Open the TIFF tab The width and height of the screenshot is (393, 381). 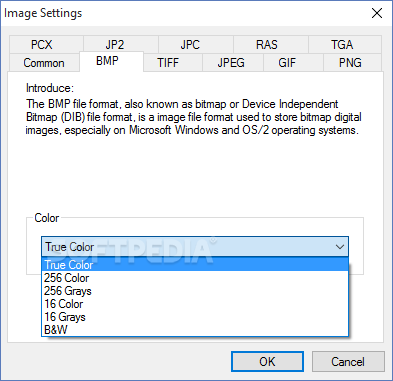click(173, 63)
